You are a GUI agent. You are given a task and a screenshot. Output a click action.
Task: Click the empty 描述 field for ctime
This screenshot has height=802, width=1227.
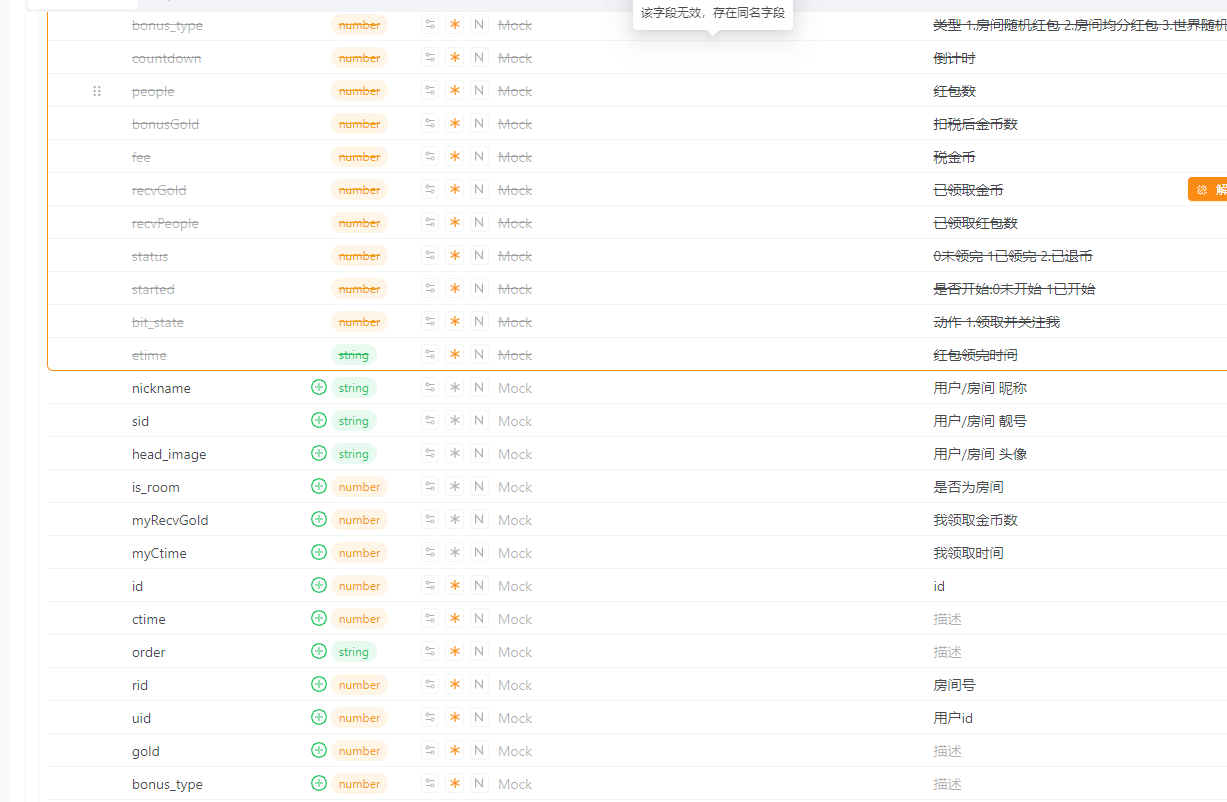(x=948, y=618)
